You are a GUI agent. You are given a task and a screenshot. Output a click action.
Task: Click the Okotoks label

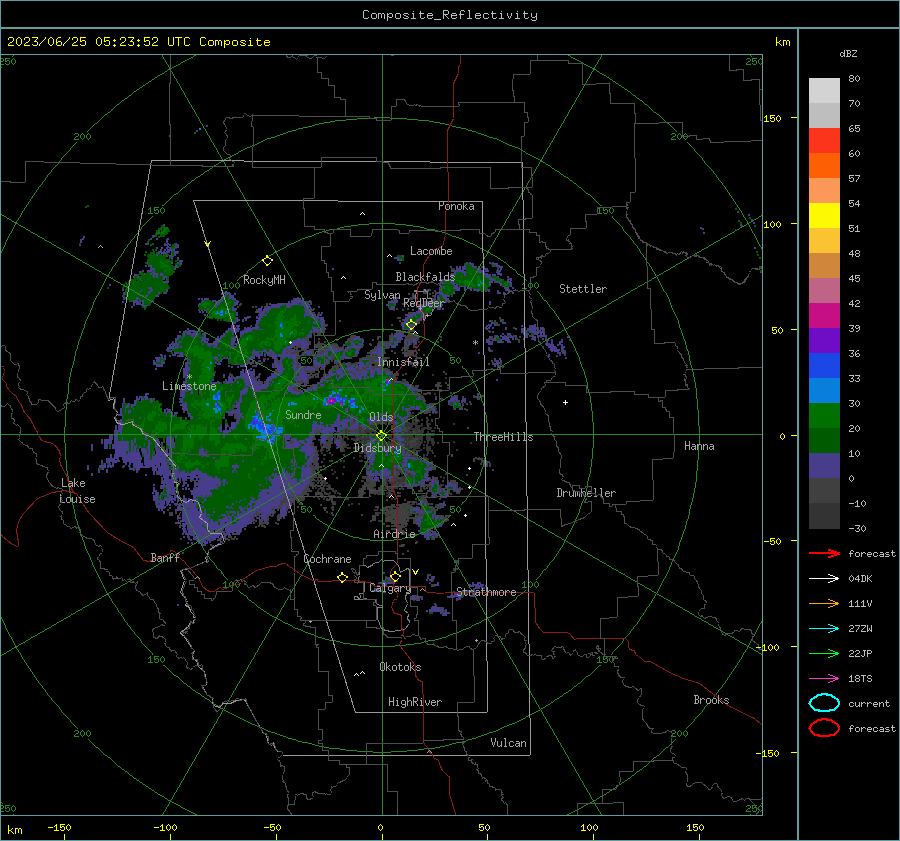pos(400,667)
